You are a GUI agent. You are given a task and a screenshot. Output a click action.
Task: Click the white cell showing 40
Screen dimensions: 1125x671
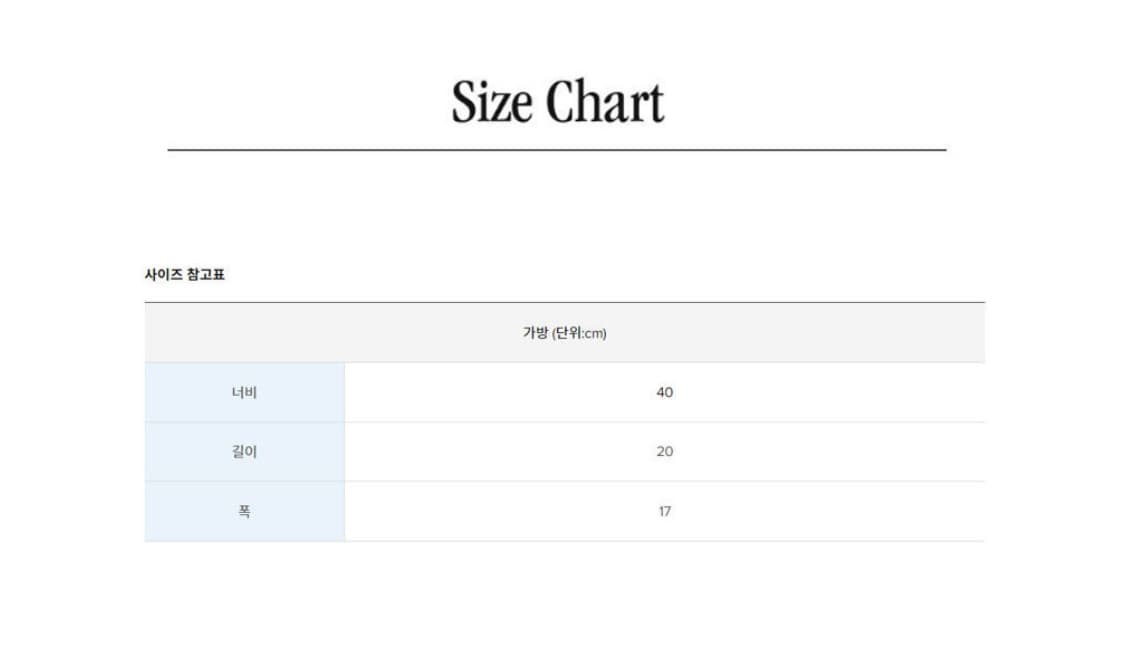click(x=664, y=393)
